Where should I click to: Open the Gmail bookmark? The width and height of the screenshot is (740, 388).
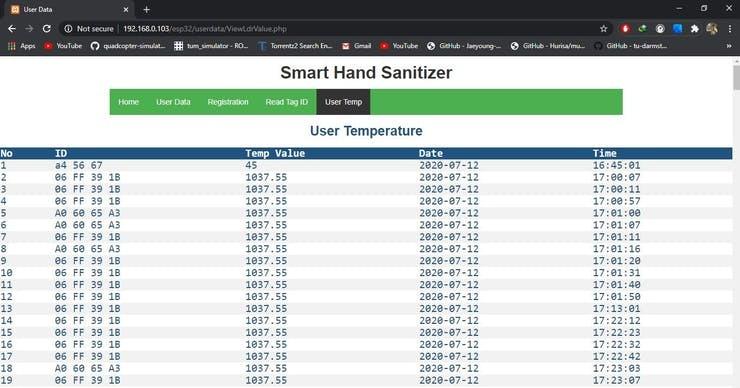(356, 46)
